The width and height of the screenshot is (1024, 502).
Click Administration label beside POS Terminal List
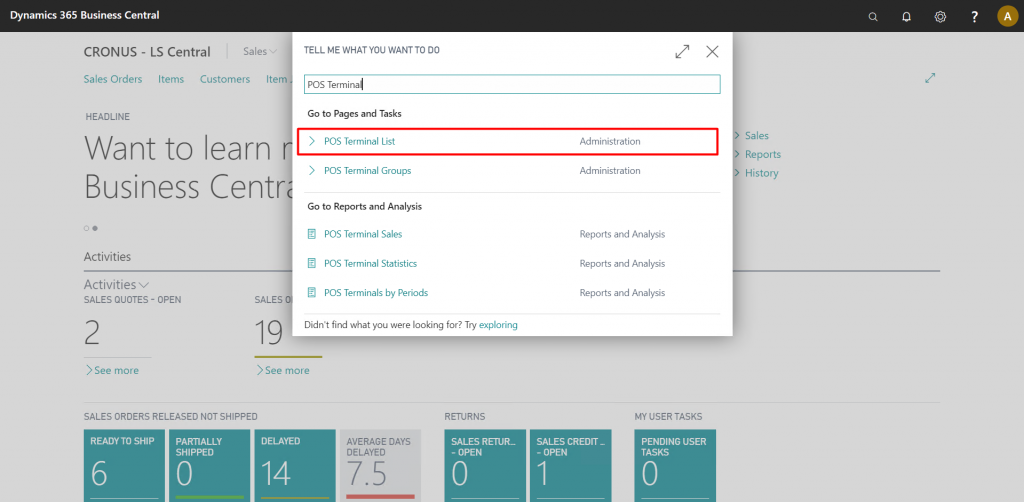pyautogui.click(x=610, y=141)
